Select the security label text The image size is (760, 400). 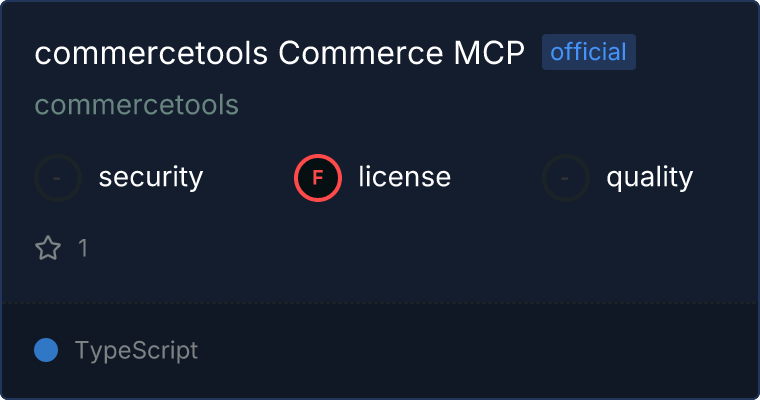click(x=151, y=178)
